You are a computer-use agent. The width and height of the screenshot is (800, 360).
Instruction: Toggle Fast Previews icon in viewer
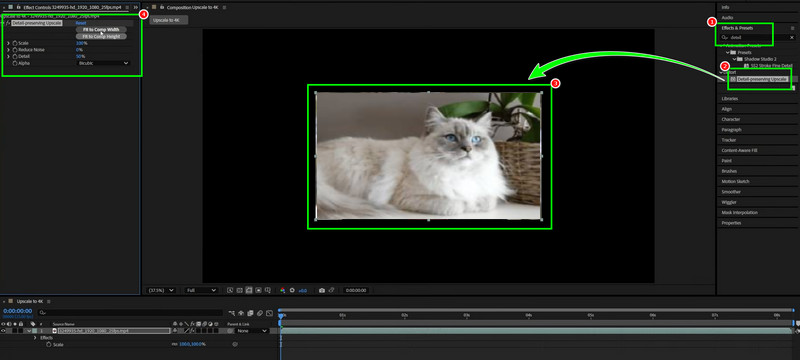coord(230,290)
